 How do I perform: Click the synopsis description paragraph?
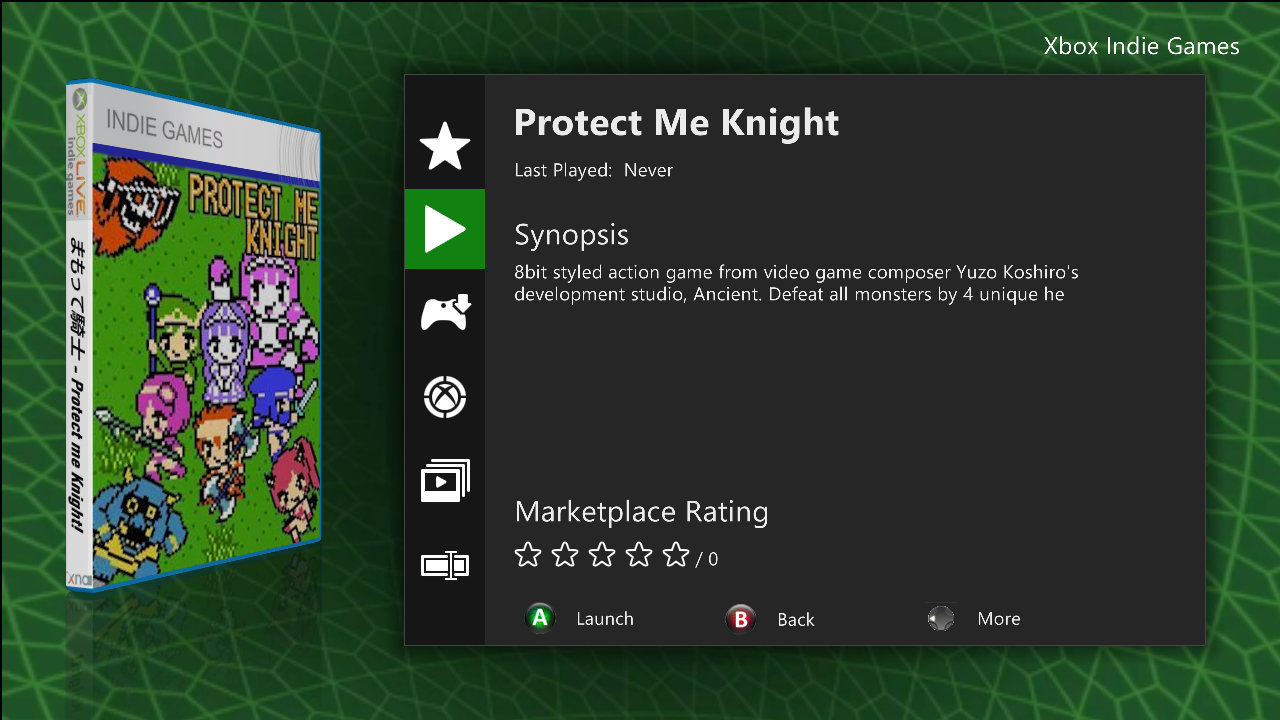pyautogui.click(x=796, y=284)
